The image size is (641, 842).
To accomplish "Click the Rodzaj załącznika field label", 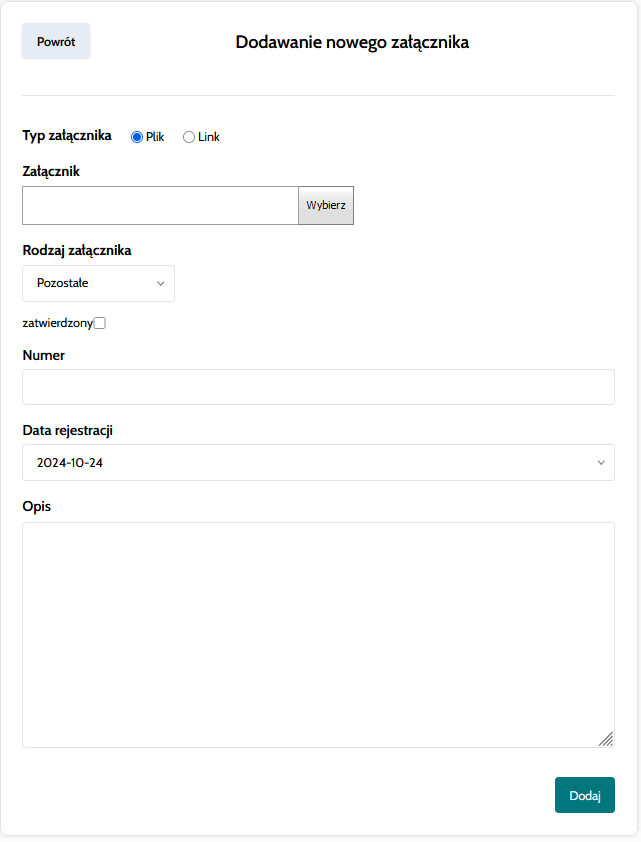I will point(77,250).
